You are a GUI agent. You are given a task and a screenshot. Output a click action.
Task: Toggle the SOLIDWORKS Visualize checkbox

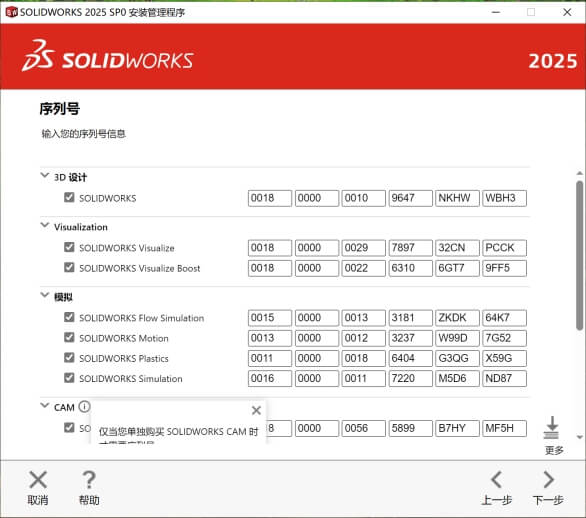point(69,247)
